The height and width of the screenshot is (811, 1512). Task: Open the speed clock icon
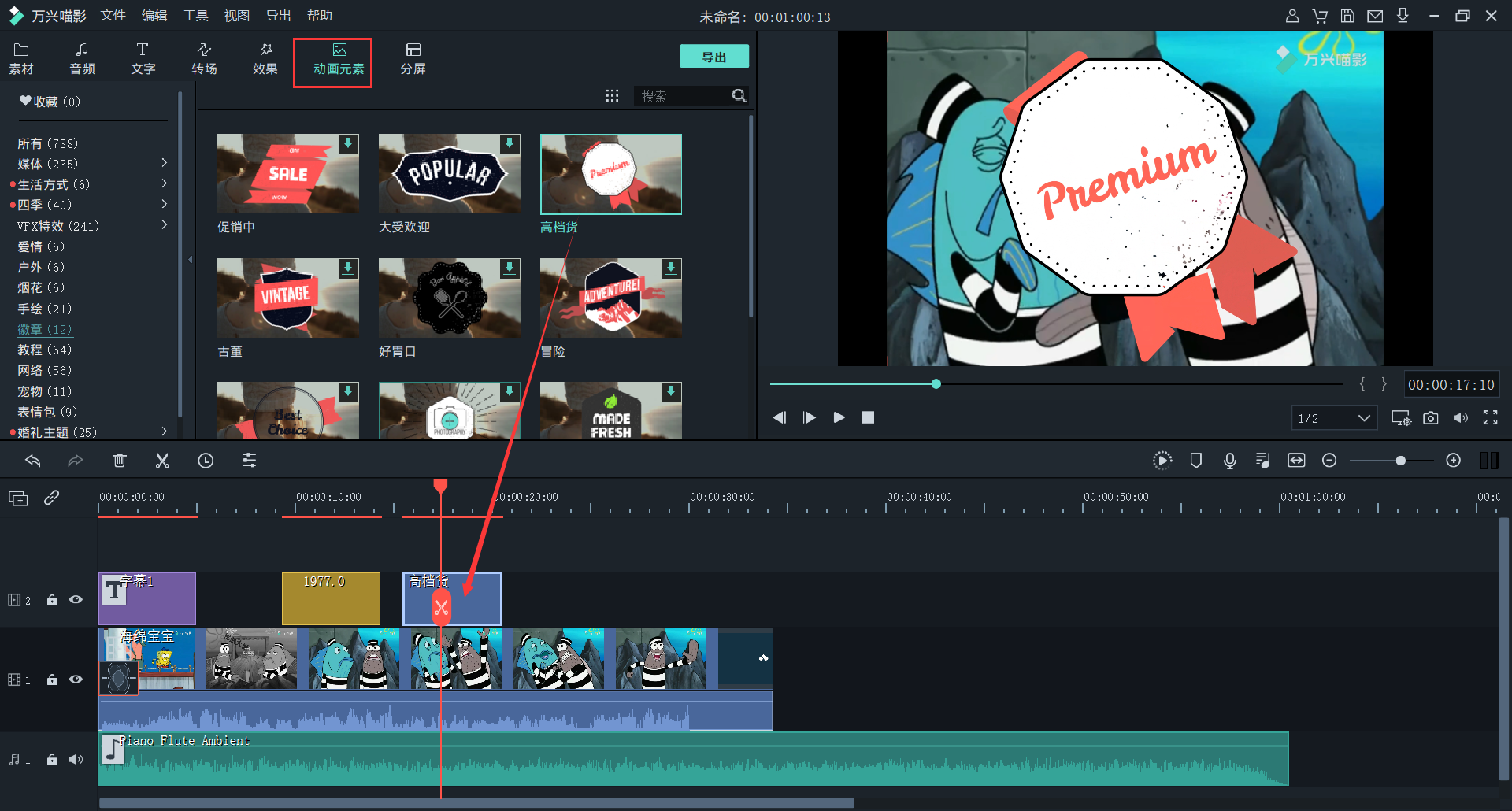tap(206, 461)
